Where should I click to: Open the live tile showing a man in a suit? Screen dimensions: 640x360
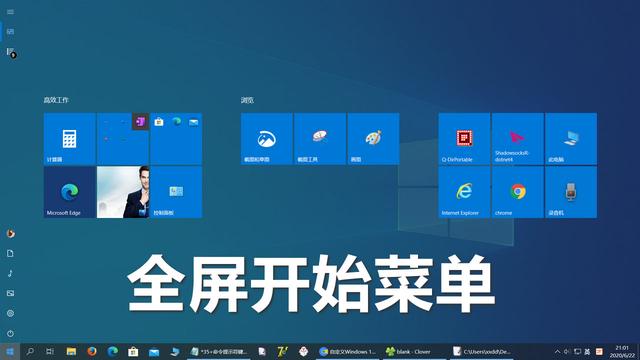tap(123, 192)
